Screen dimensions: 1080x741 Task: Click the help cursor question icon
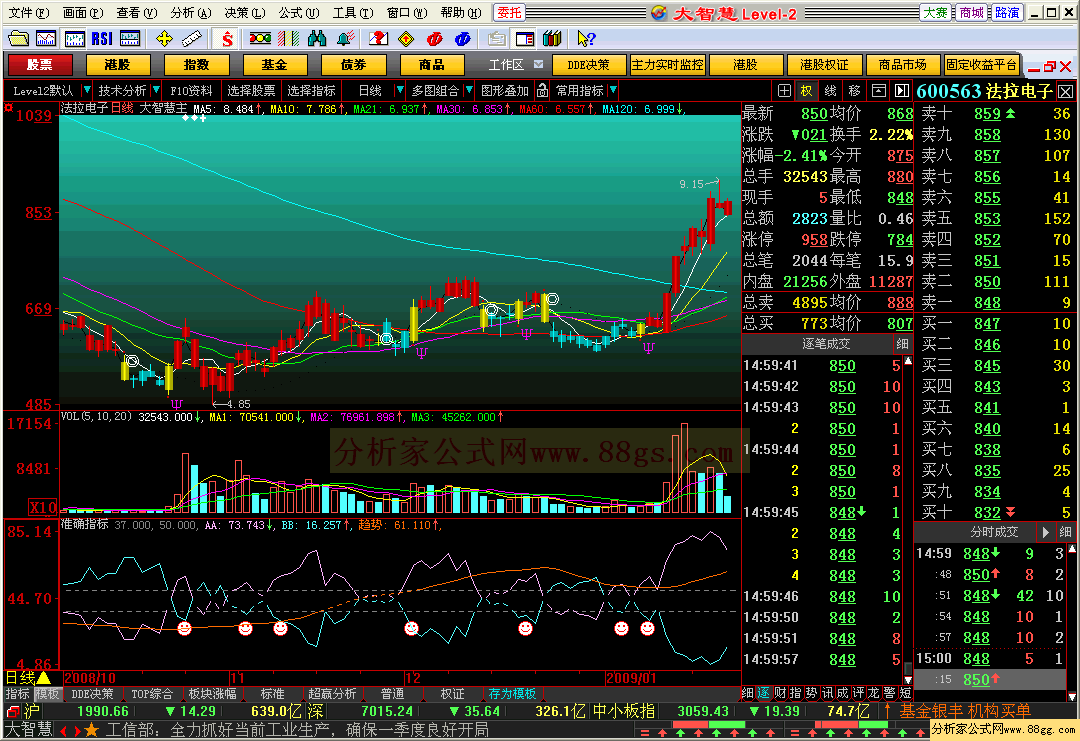click(585, 39)
